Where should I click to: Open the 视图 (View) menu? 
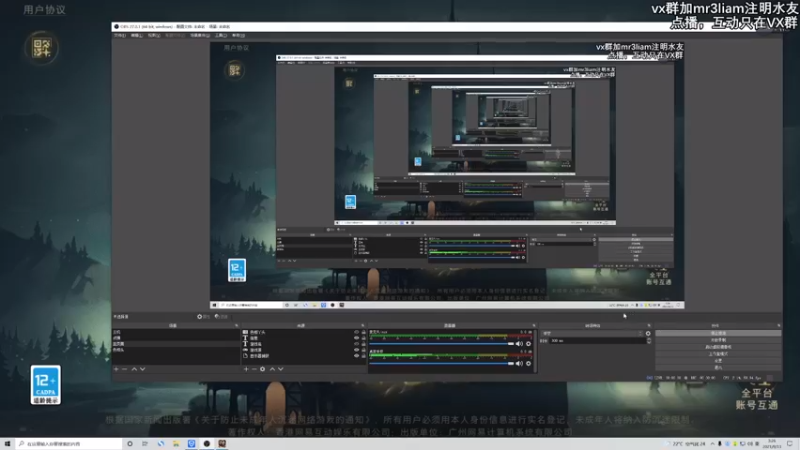click(154, 36)
